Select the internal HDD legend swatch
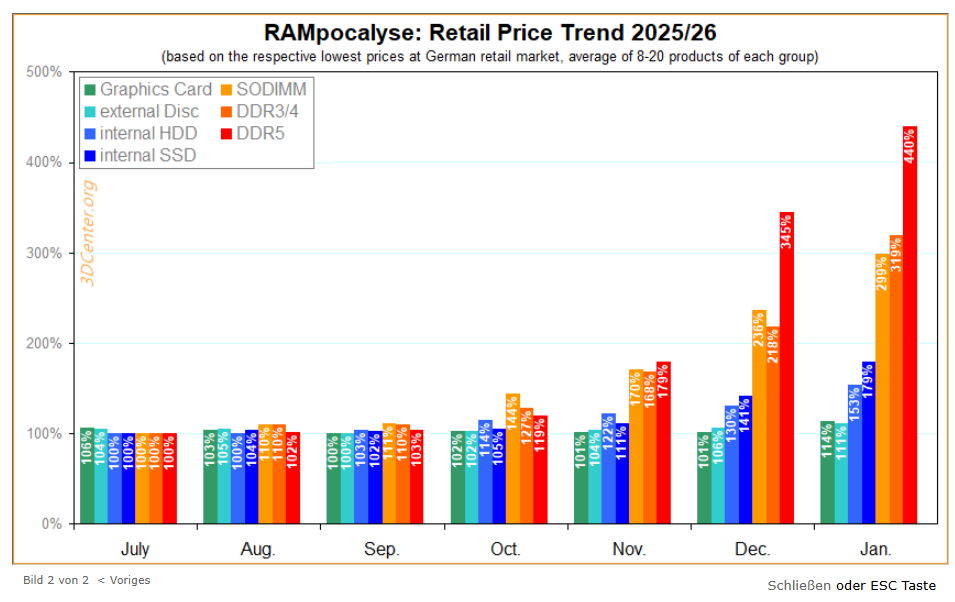This screenshot has height=602, width=955. [x=90, y=134]
